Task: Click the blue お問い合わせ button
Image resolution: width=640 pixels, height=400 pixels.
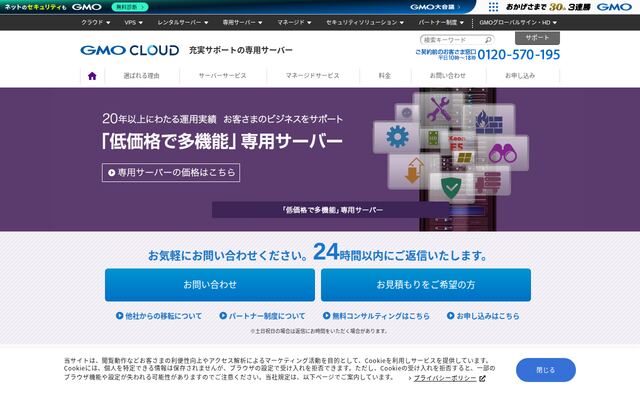Action: 210,285
